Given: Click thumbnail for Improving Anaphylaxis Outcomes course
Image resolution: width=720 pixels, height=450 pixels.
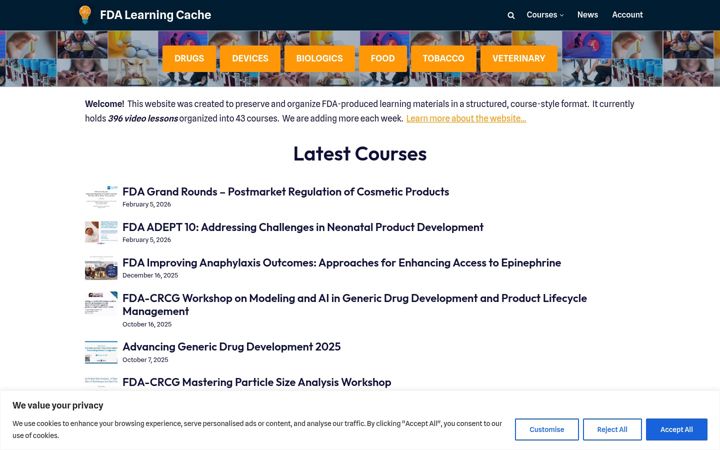Looking at the screenshot, I should [x=101, y=268].
